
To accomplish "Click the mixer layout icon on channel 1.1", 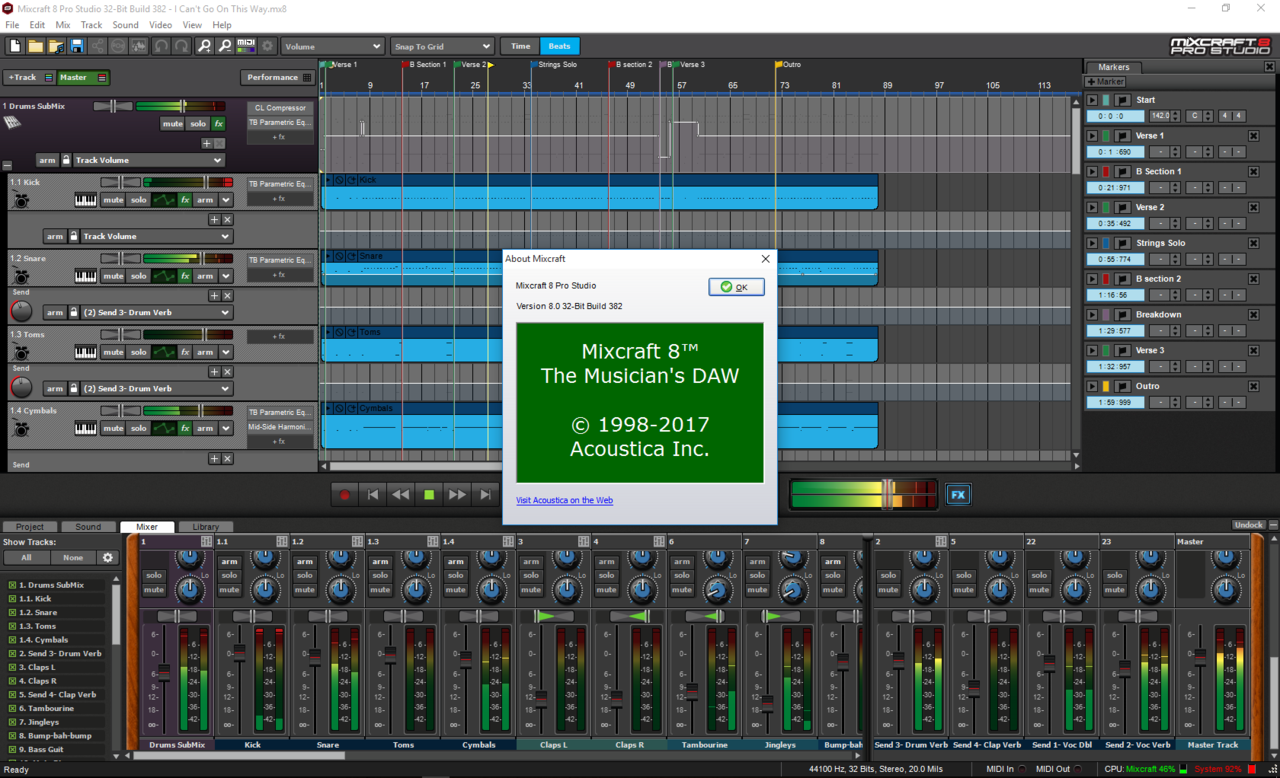I will click(281, 542).
